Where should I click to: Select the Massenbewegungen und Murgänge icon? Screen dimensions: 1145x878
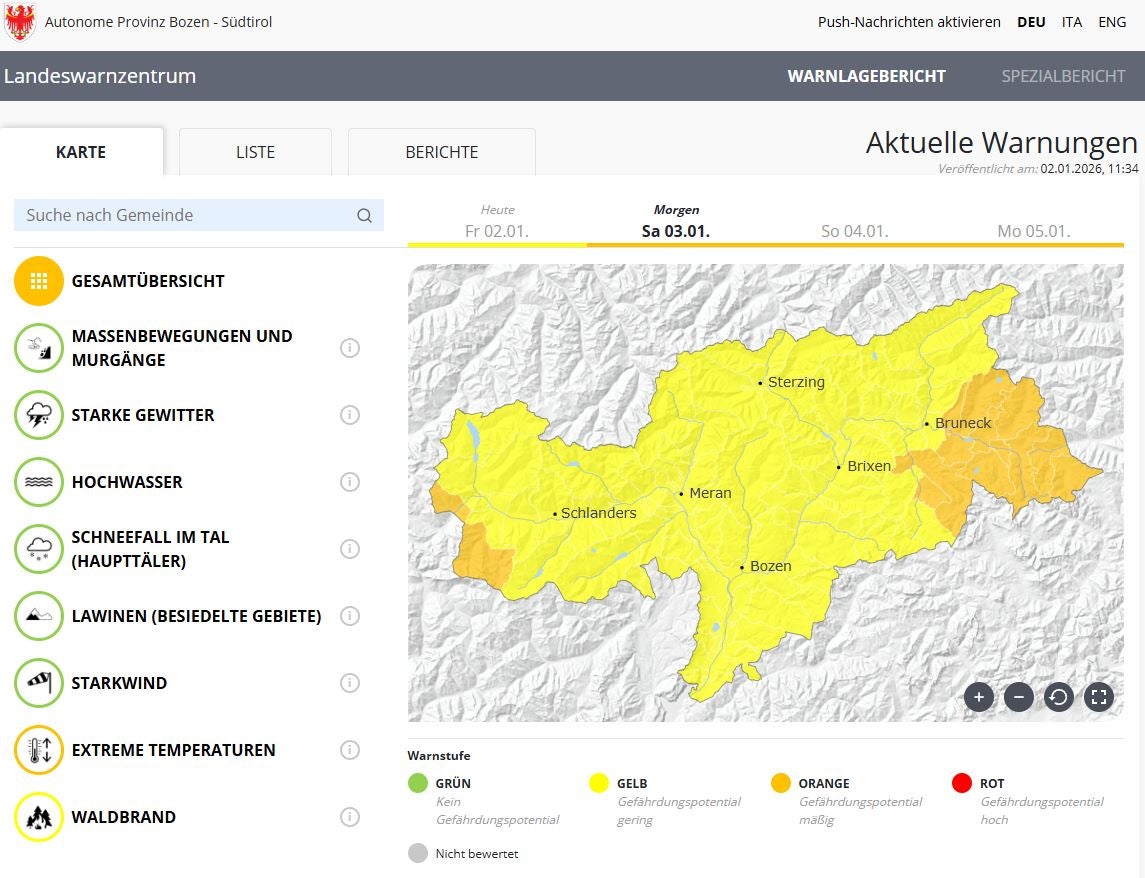(39, 348)
